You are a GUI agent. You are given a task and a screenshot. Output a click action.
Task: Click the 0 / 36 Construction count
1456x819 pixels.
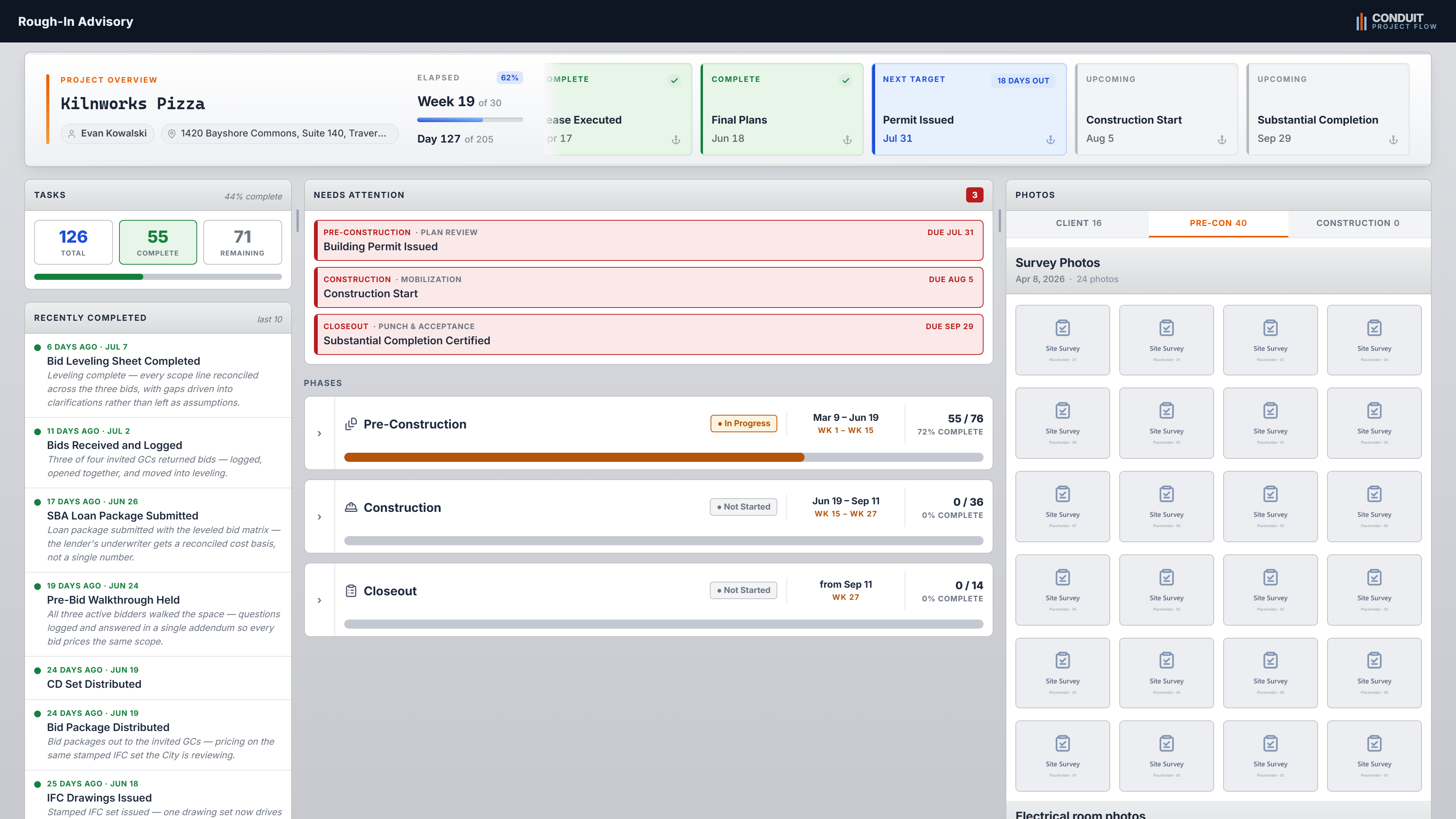[968, 502]
